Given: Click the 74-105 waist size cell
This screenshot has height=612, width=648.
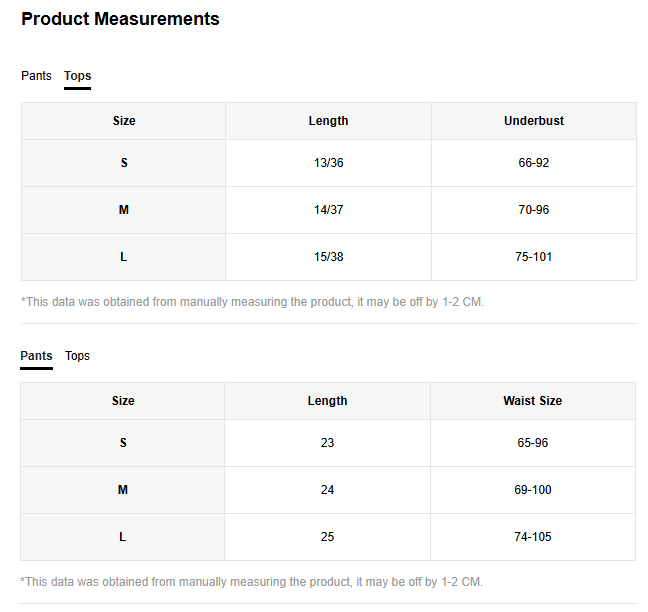Looking at the screenshot, I should point(532,537).
